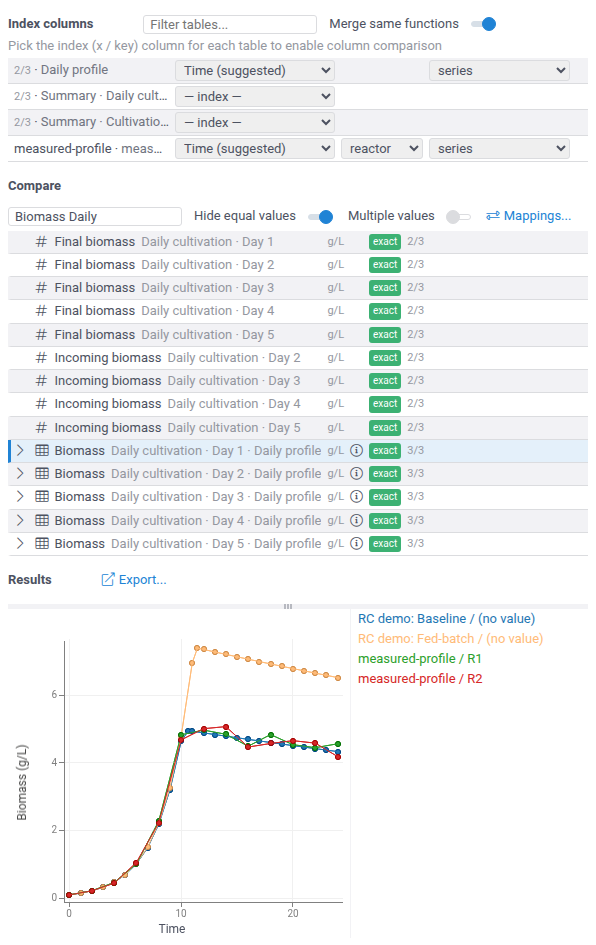Toggle Merge same functions switch
Screen dimensions: 596x945
click(483, 24)
